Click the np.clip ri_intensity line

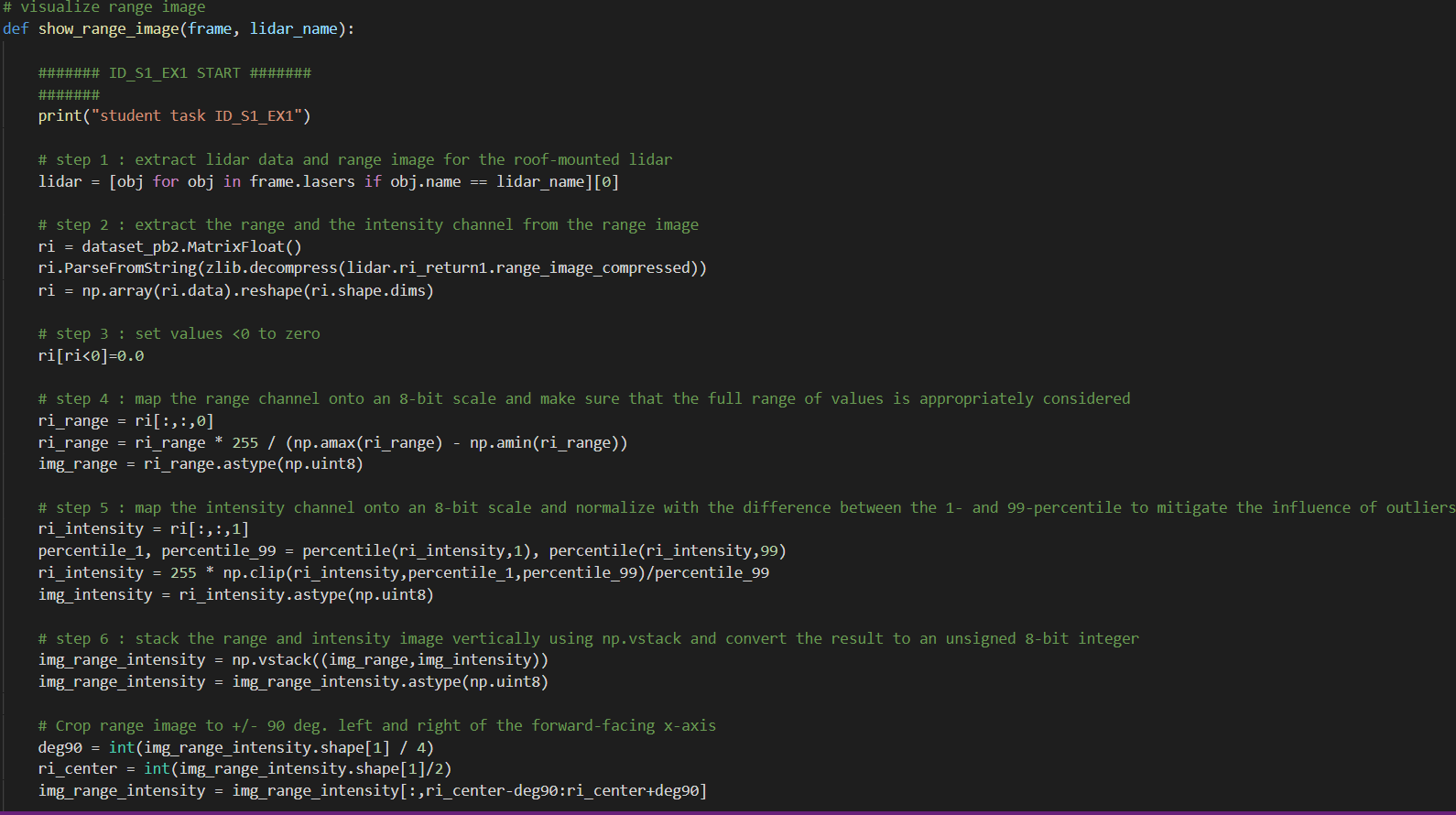[x=404, y=573]
